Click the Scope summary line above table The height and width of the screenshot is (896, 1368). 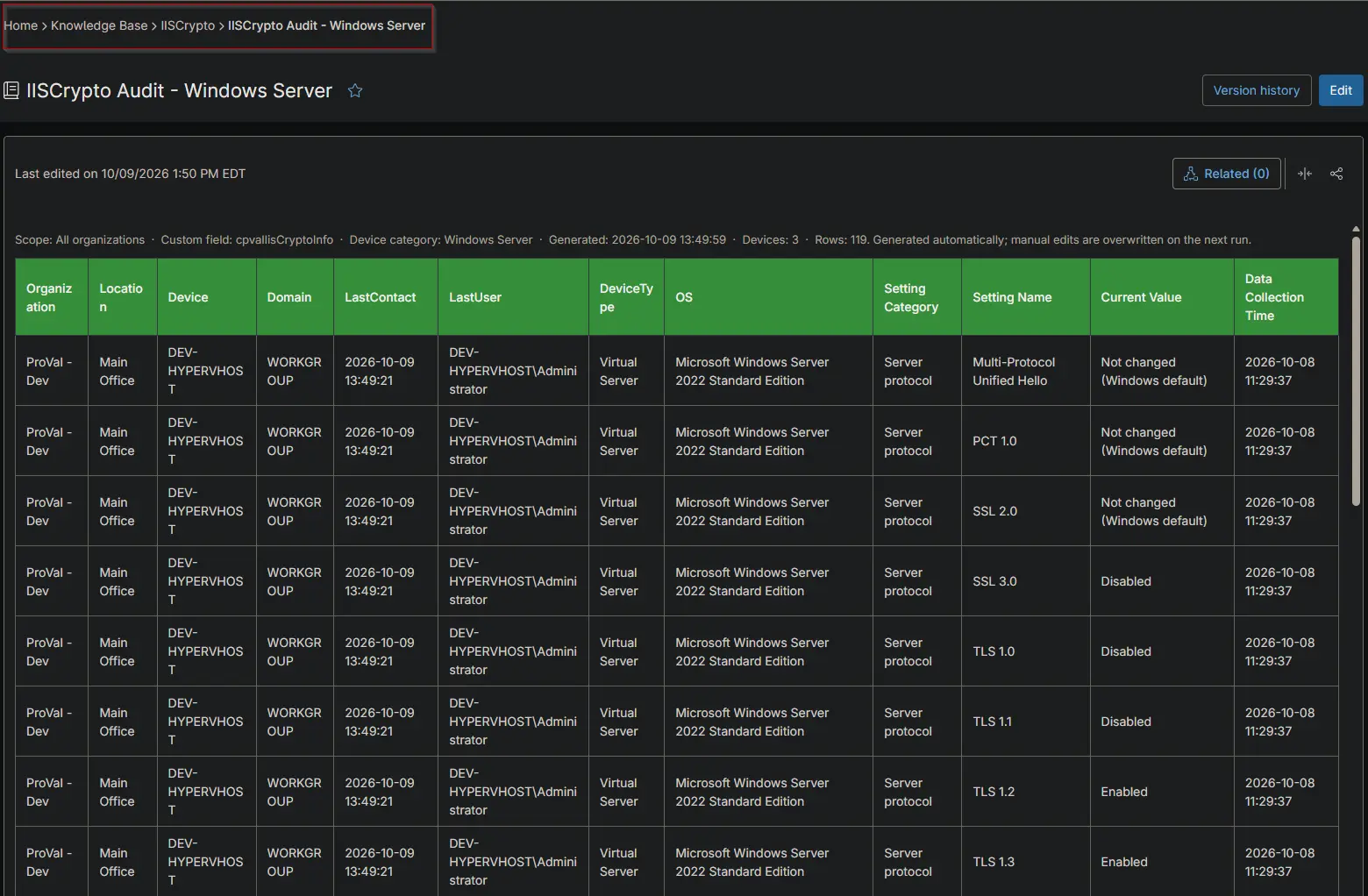pyautogui.click(x=633, y=239)
